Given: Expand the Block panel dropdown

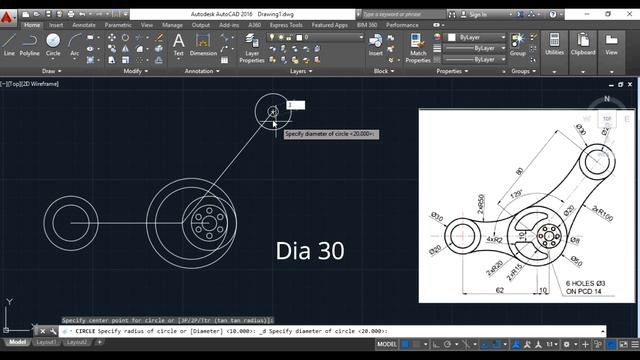Looking at the screenshot, I should click(x=384, y=71).
